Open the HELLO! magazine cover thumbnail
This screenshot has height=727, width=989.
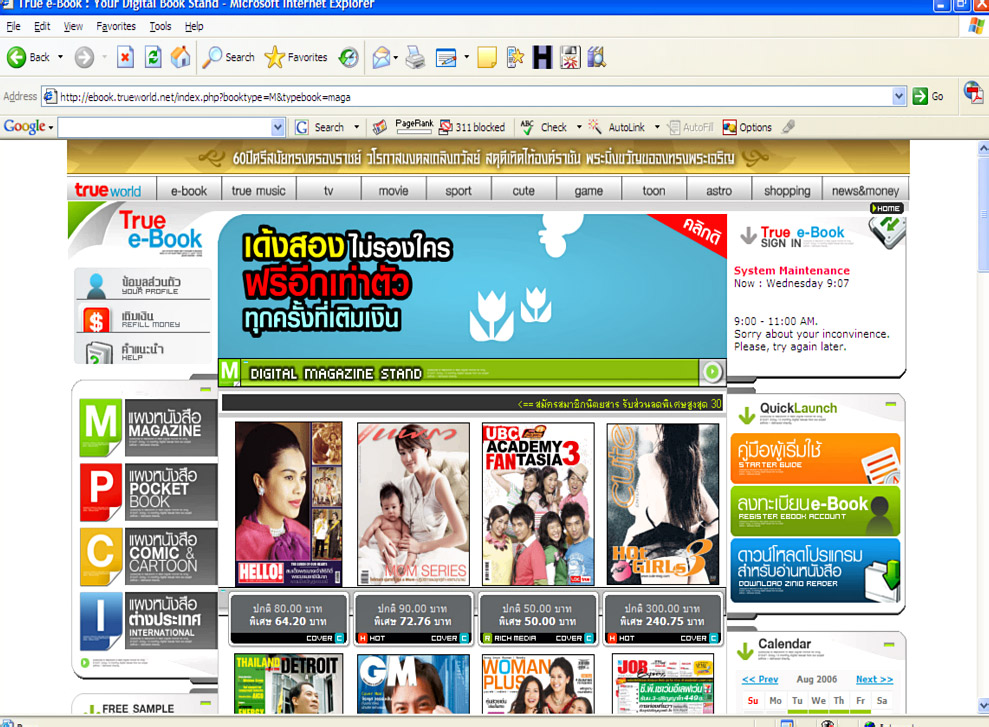288,504
